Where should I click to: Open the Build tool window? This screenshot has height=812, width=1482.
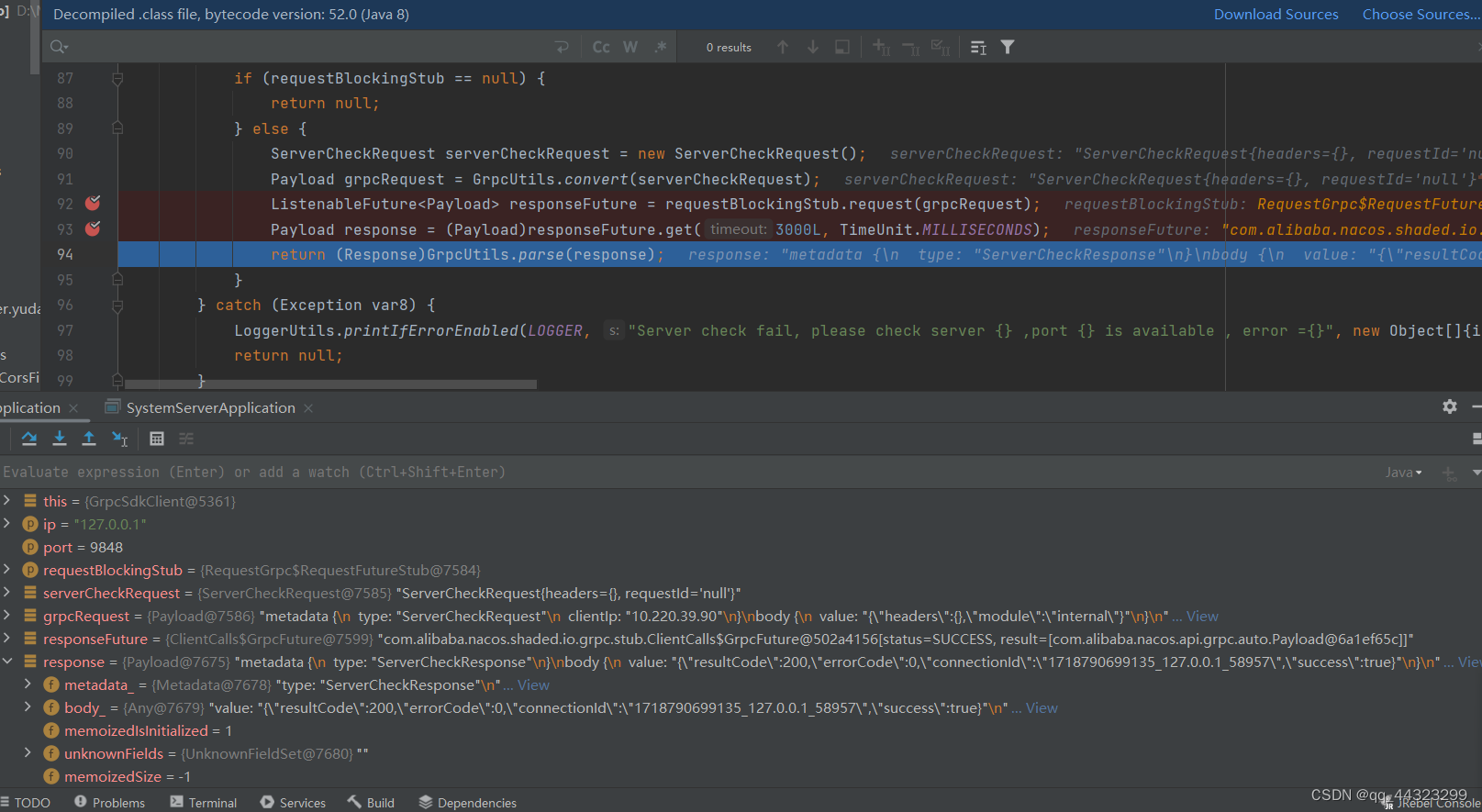(x=371, y=802)
